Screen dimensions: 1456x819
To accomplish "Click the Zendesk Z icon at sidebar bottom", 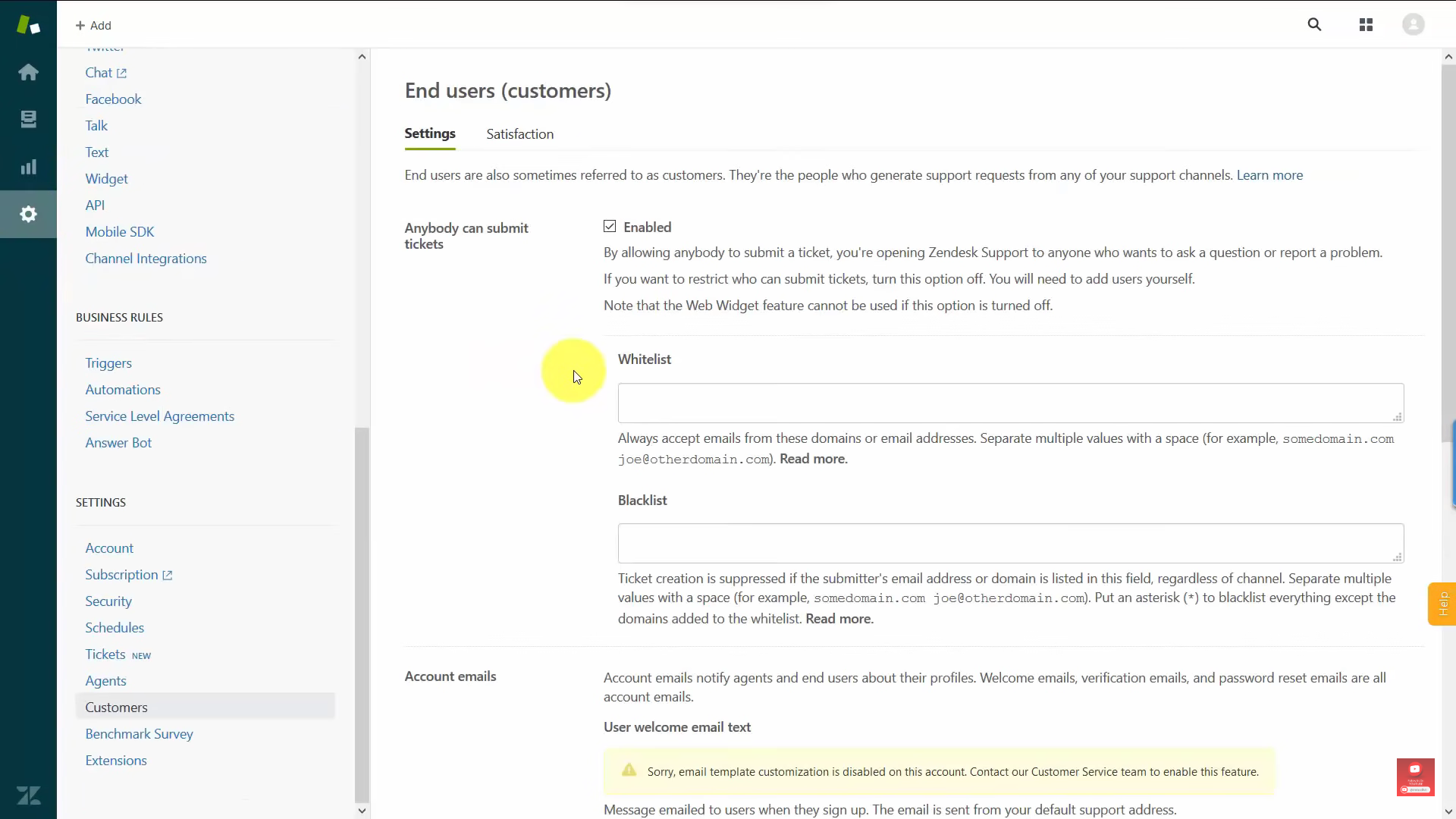I will pos(28,795).
